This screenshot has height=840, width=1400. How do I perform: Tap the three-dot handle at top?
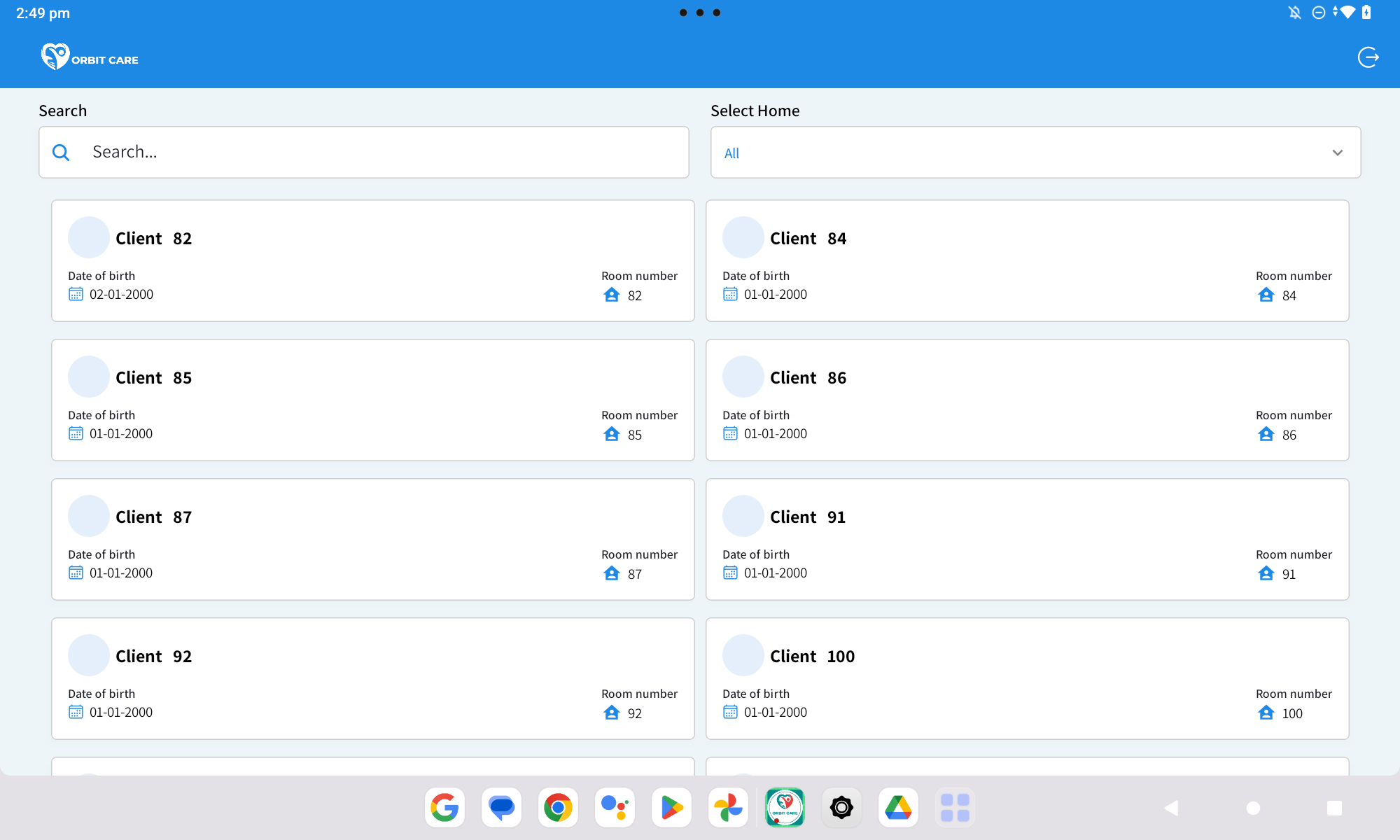(699, 13)
